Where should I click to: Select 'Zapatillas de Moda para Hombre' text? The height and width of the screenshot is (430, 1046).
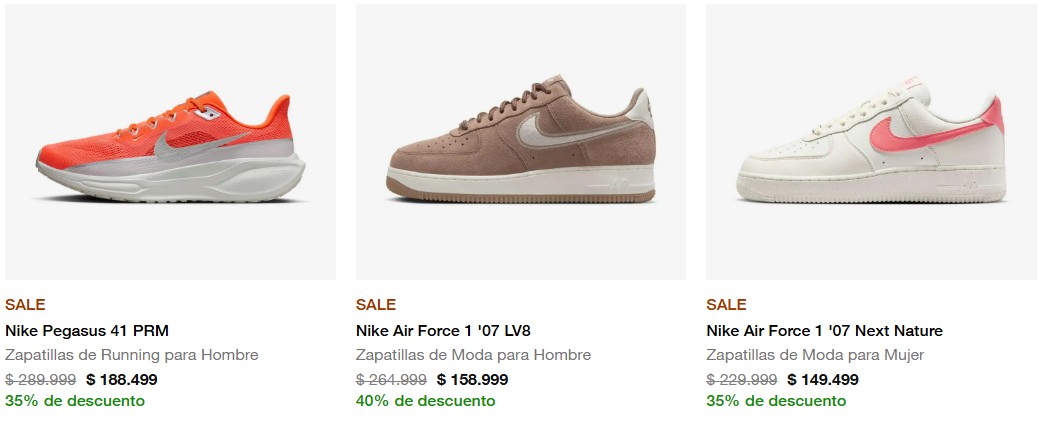(x=473, y=355)
